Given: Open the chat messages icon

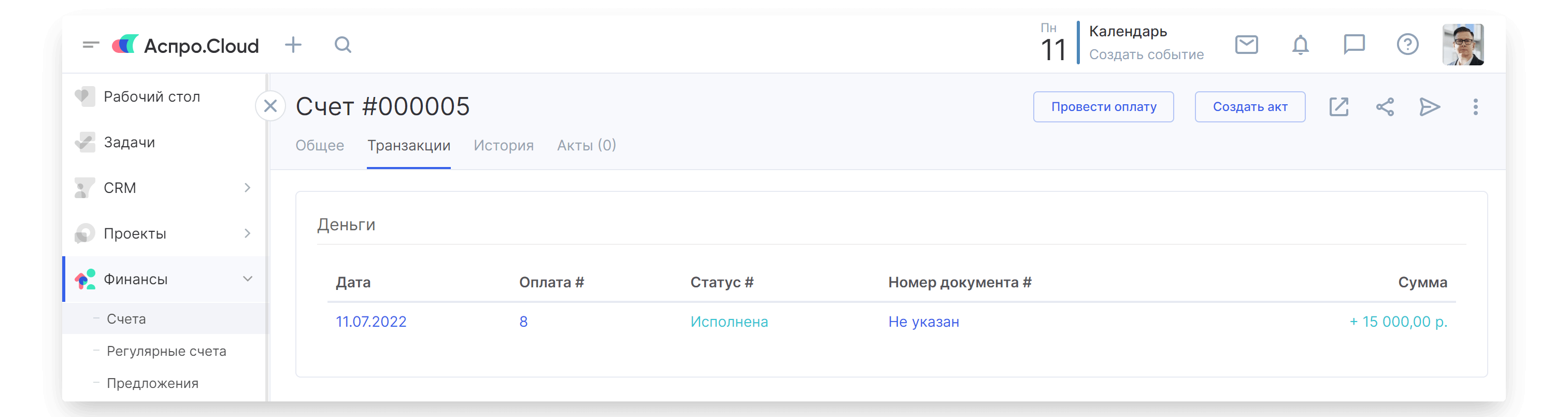Looking at the screenshot, I should click(x=1354, y=45).
